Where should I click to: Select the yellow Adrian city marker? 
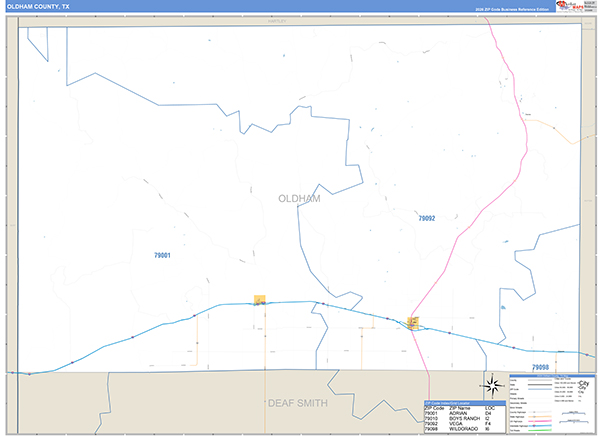coord(259,300)
